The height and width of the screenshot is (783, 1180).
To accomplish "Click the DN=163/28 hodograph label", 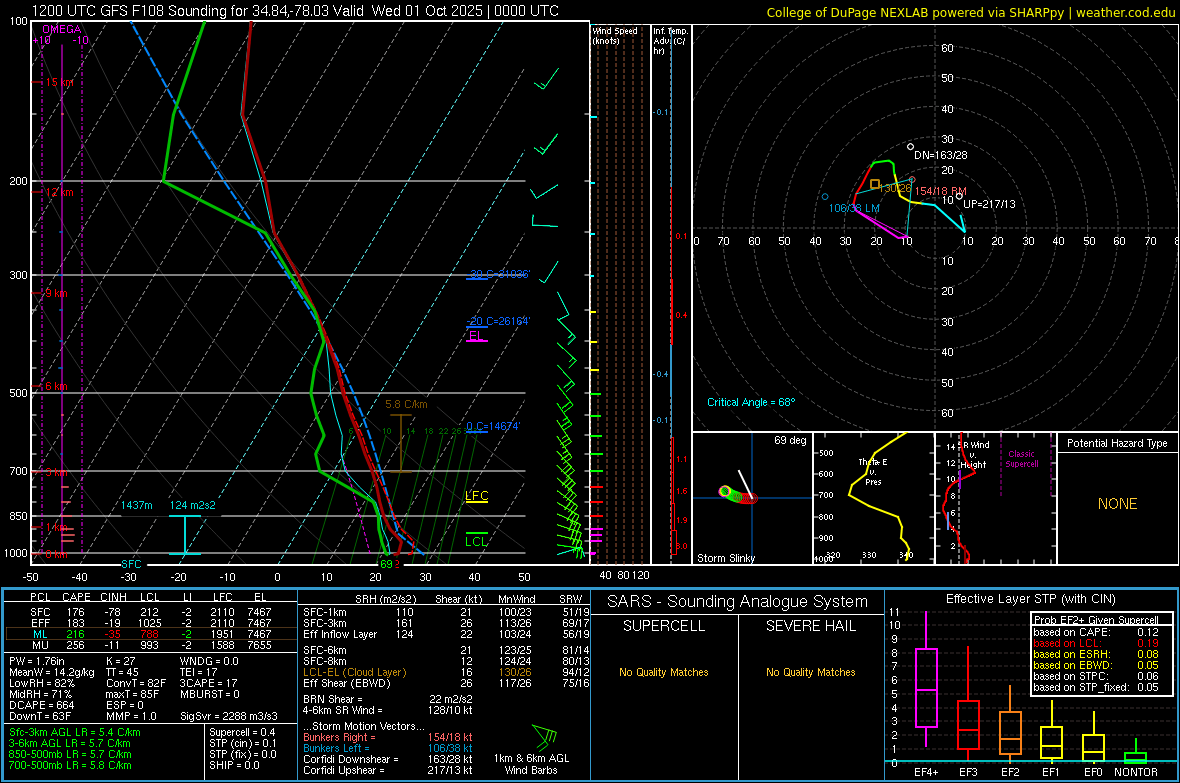I will point(941,155).
